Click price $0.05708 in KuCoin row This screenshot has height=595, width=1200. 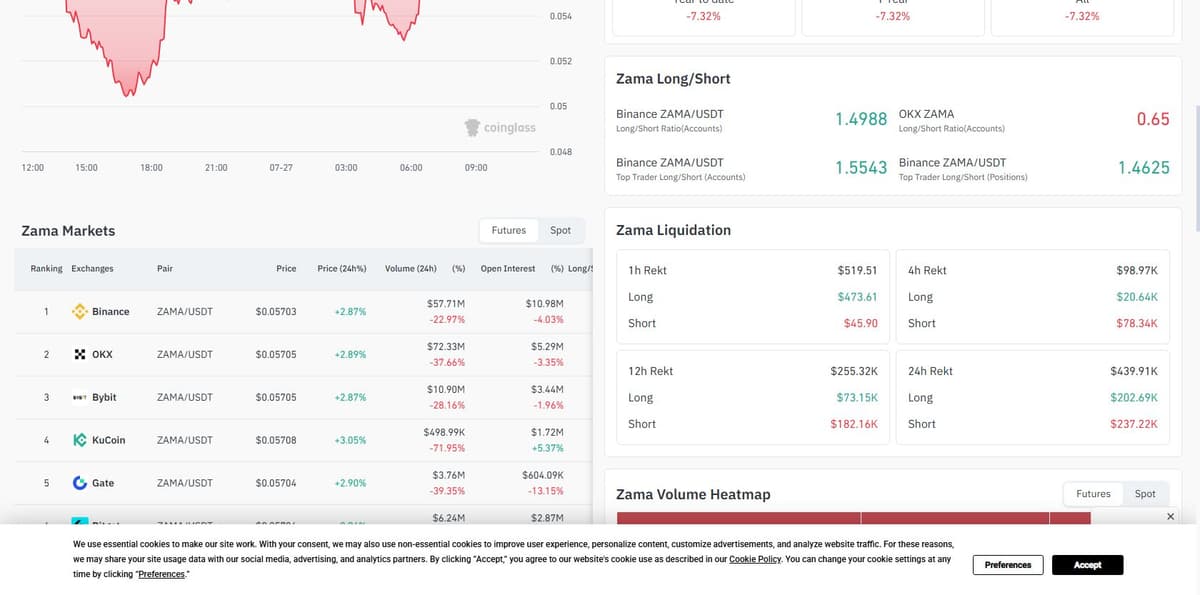coord(276,440)
